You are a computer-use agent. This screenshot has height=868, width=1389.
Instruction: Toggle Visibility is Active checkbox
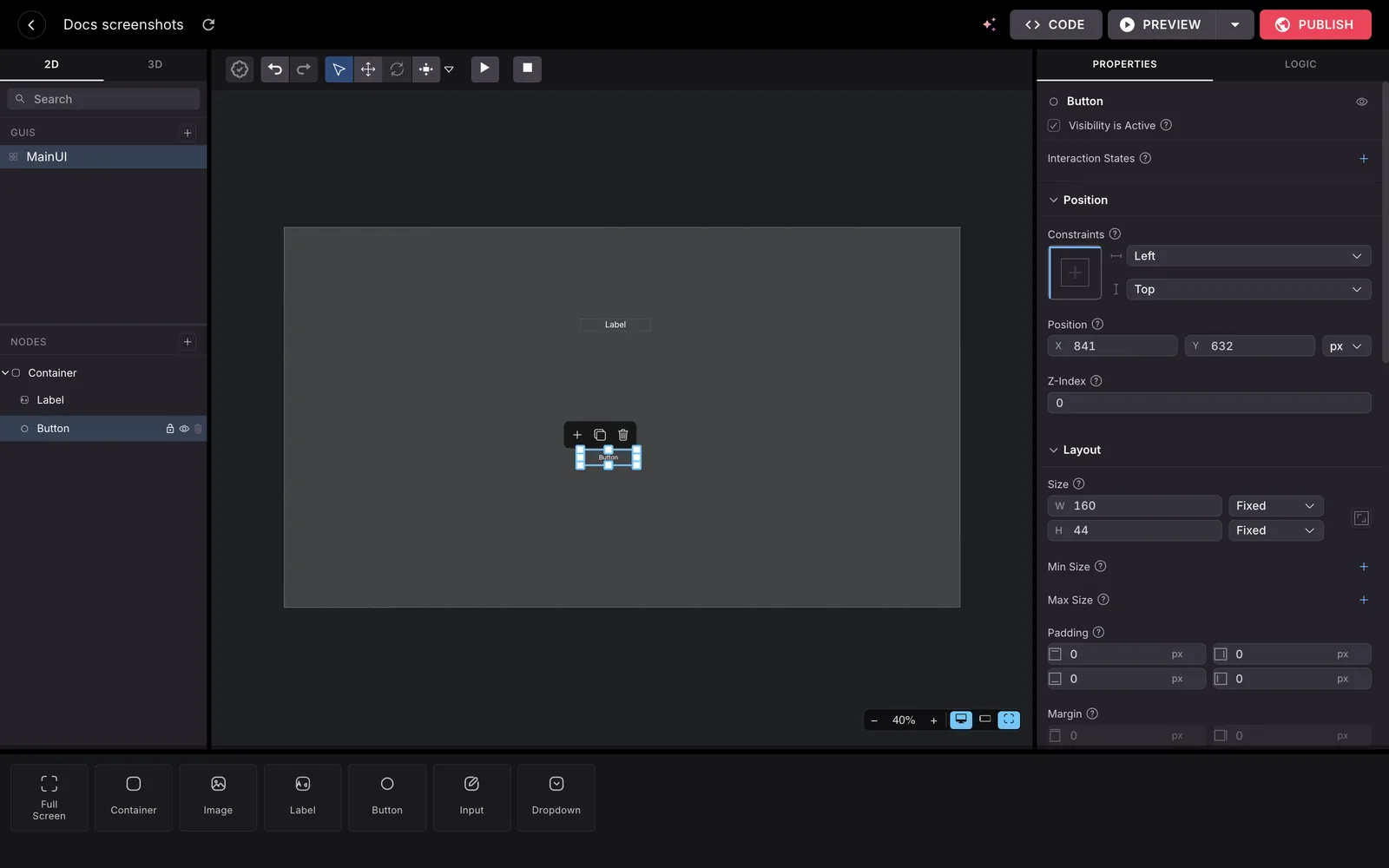click(1054, 126)
